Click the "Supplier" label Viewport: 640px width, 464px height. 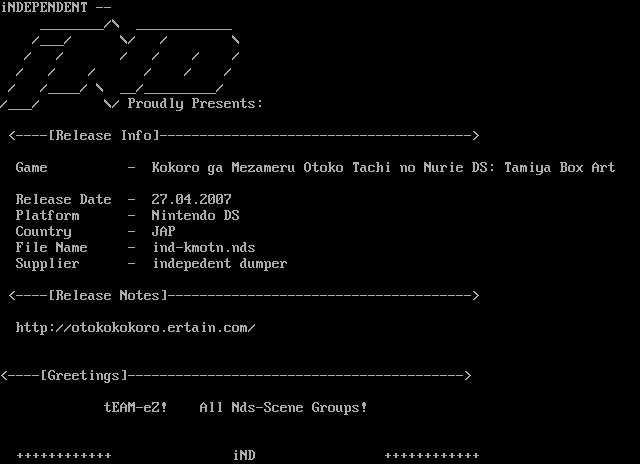(47, 264)
